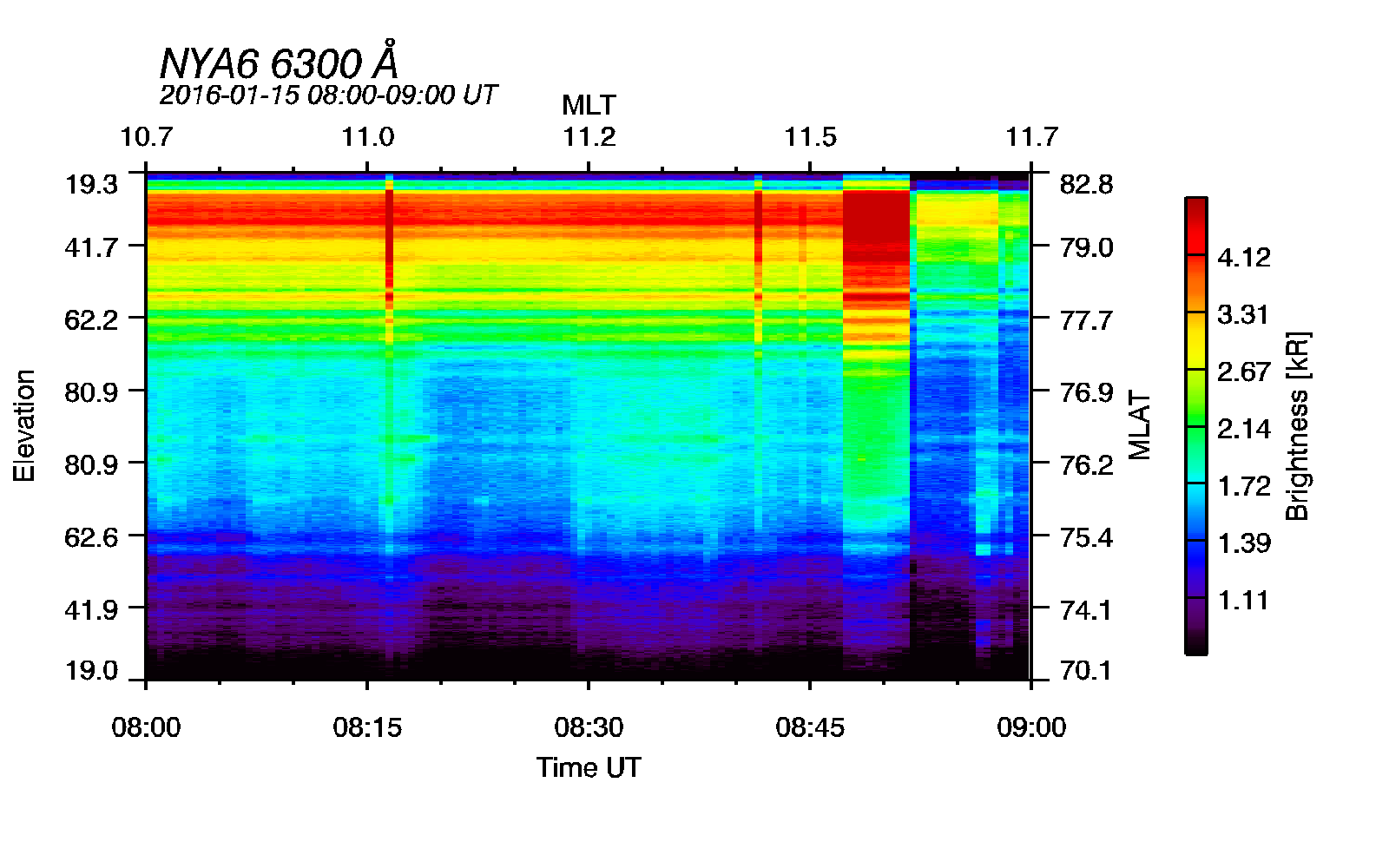
Task: Click colorbar label 3.31
Action: [x=1244, y=314]
